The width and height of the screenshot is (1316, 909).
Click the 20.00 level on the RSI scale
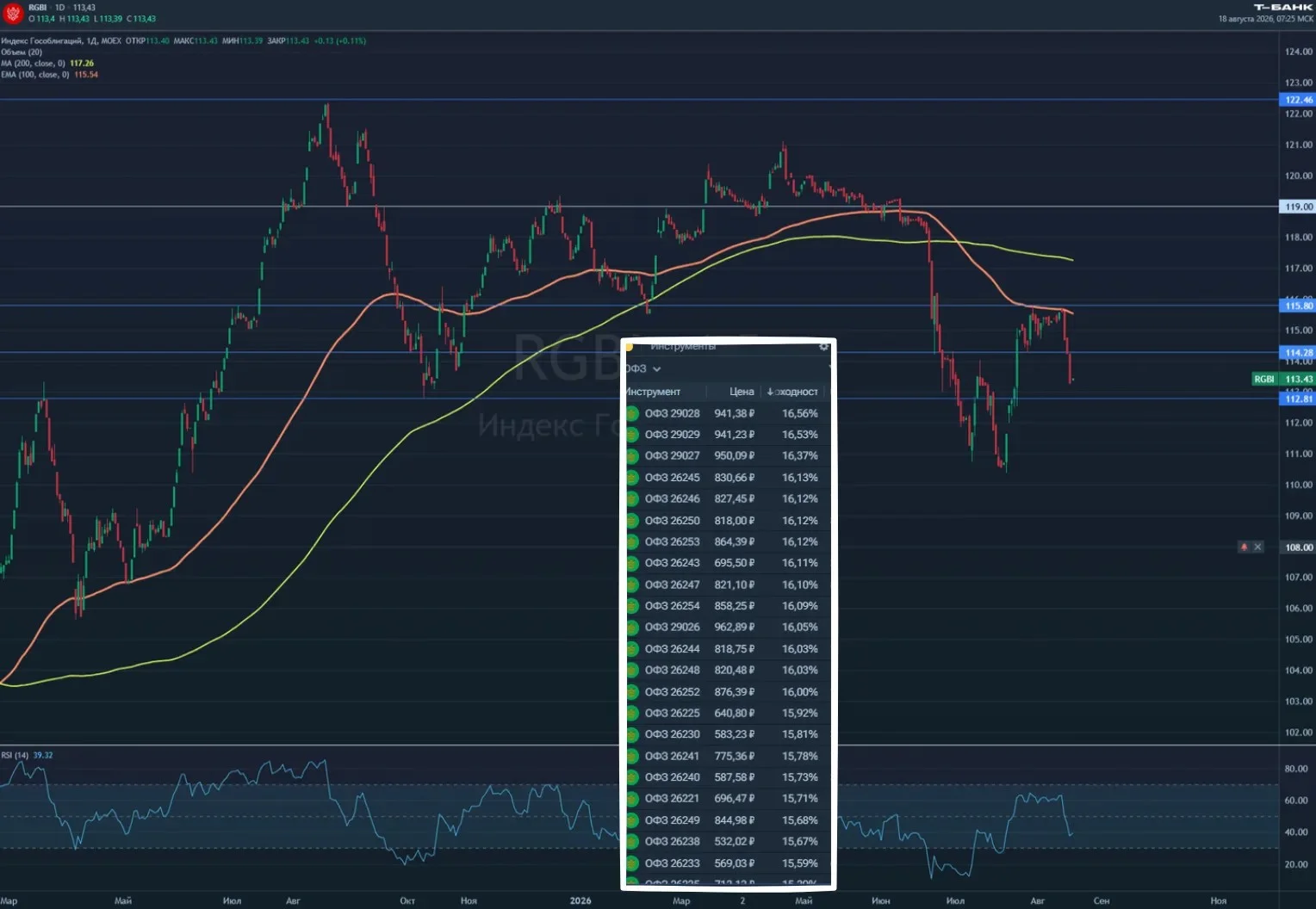(x=1296, y=865)
